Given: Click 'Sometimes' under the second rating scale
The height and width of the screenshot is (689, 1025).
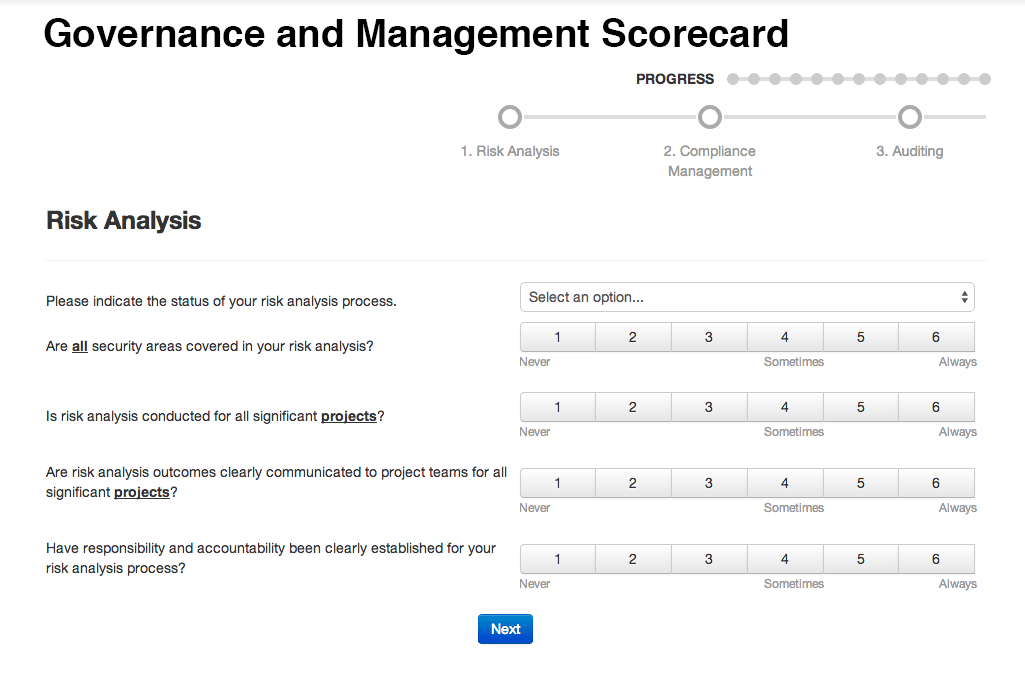Looking at the screenshot, I should pyautogui.click(x=793, y=431).
